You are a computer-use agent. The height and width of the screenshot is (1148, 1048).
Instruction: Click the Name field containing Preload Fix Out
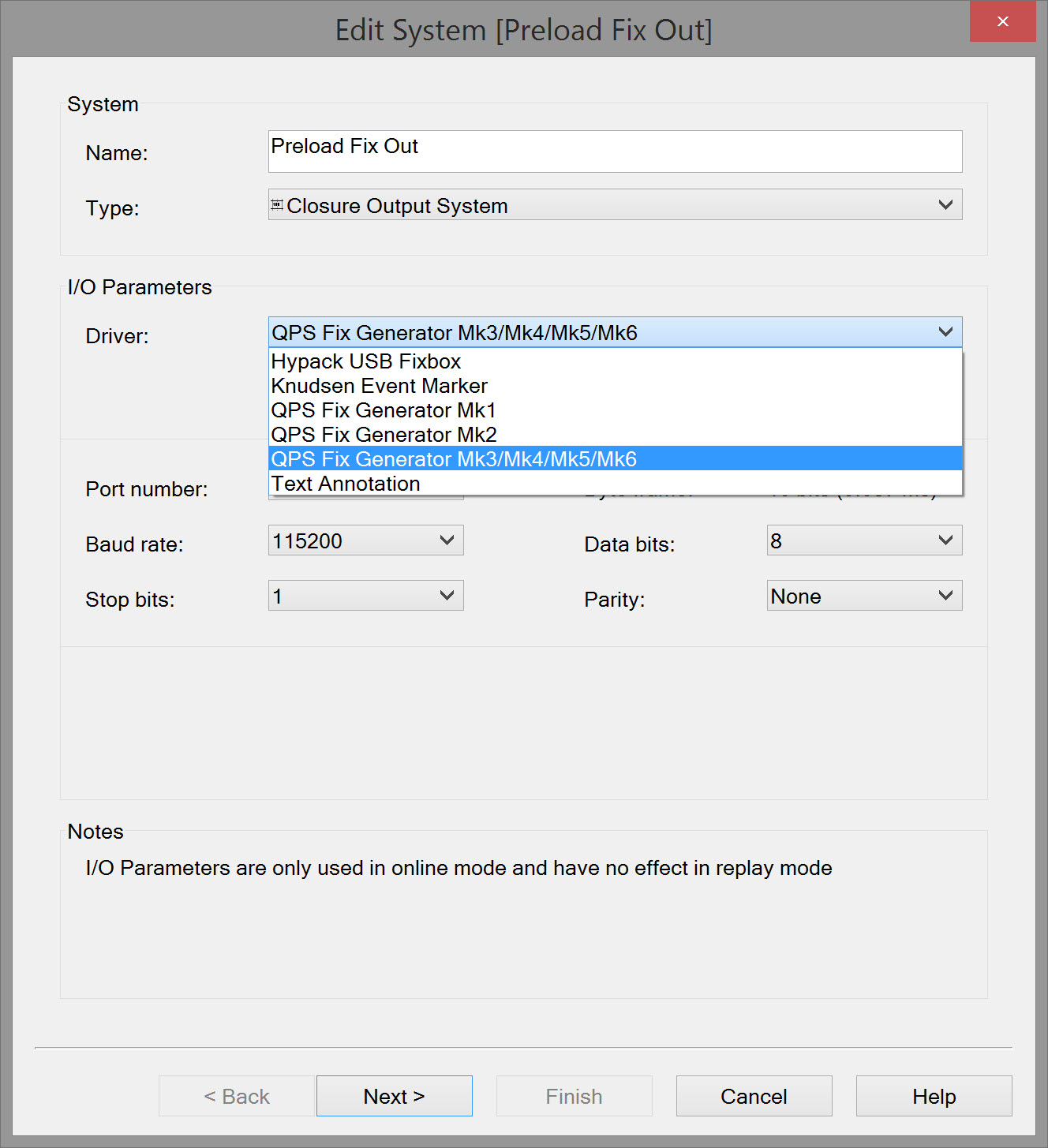tap(614, 151)
